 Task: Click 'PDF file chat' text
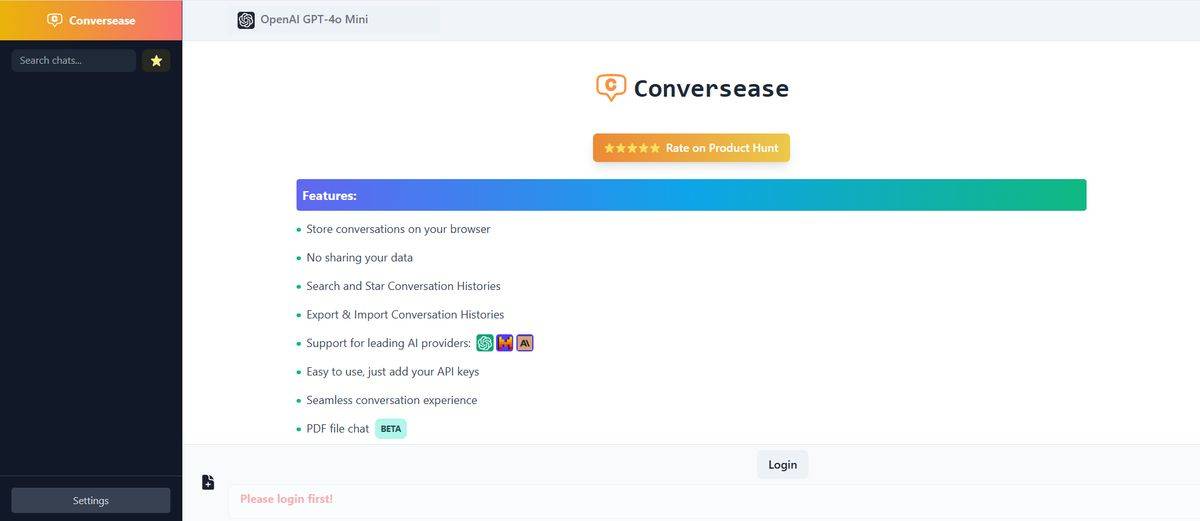[x=338, y=429]
